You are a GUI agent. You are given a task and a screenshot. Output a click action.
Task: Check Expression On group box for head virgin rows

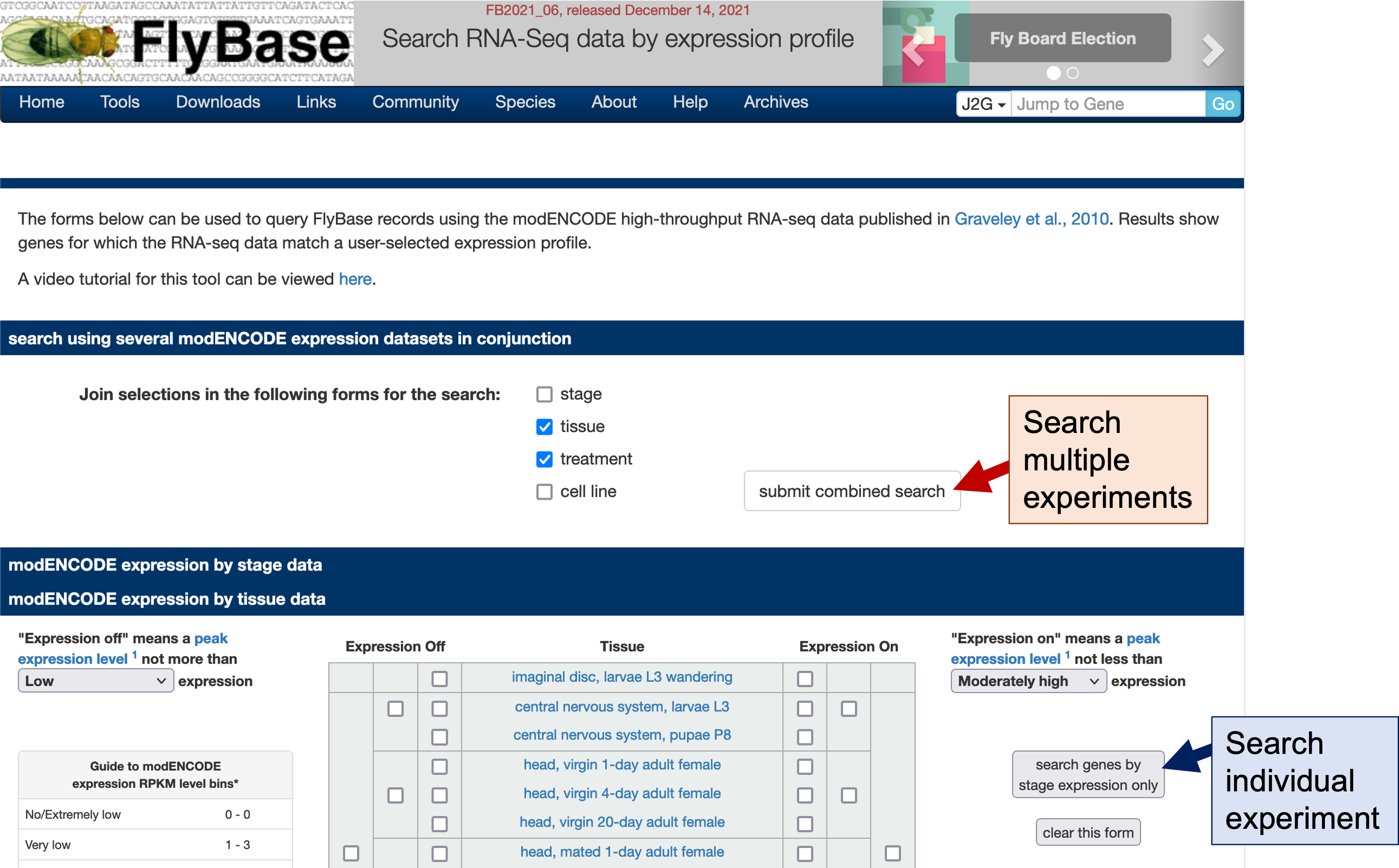click(849, 796)
